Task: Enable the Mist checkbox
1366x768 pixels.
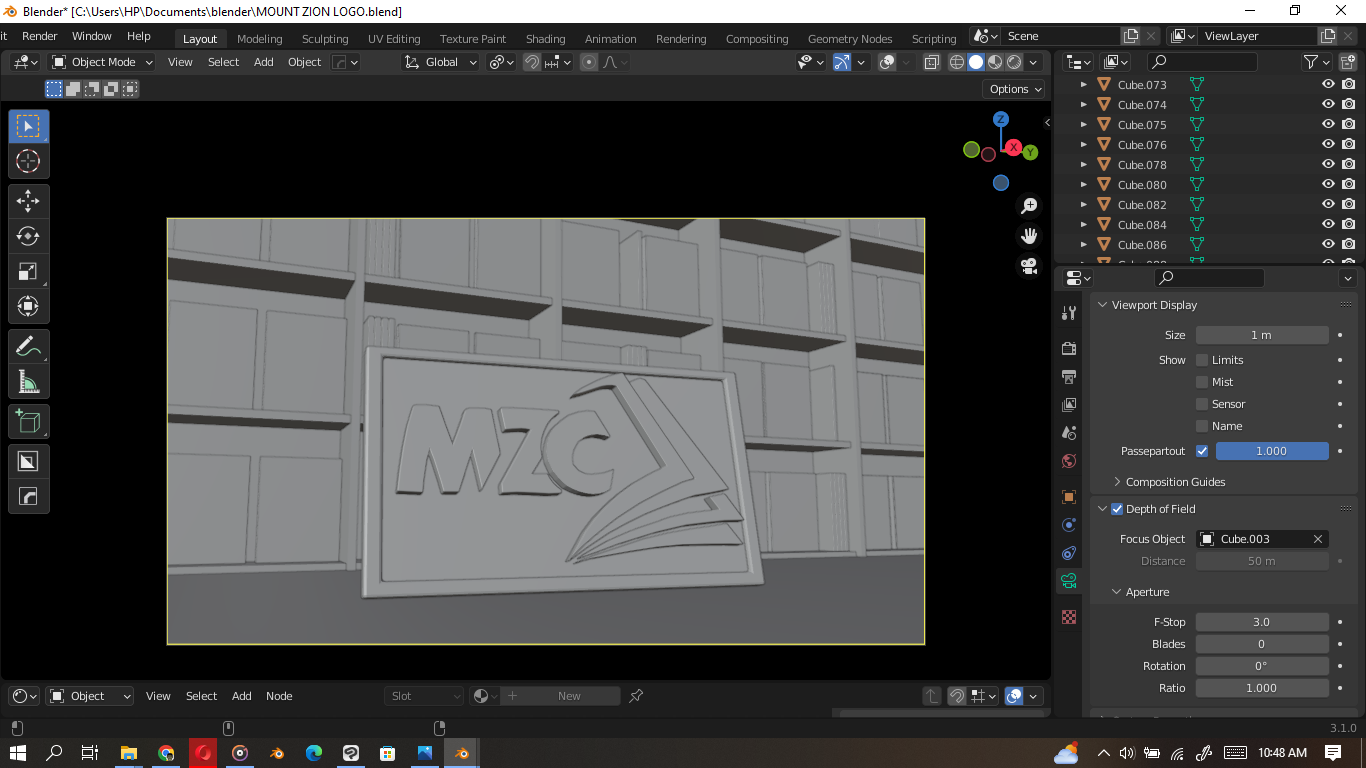Action: (1201, 381)
